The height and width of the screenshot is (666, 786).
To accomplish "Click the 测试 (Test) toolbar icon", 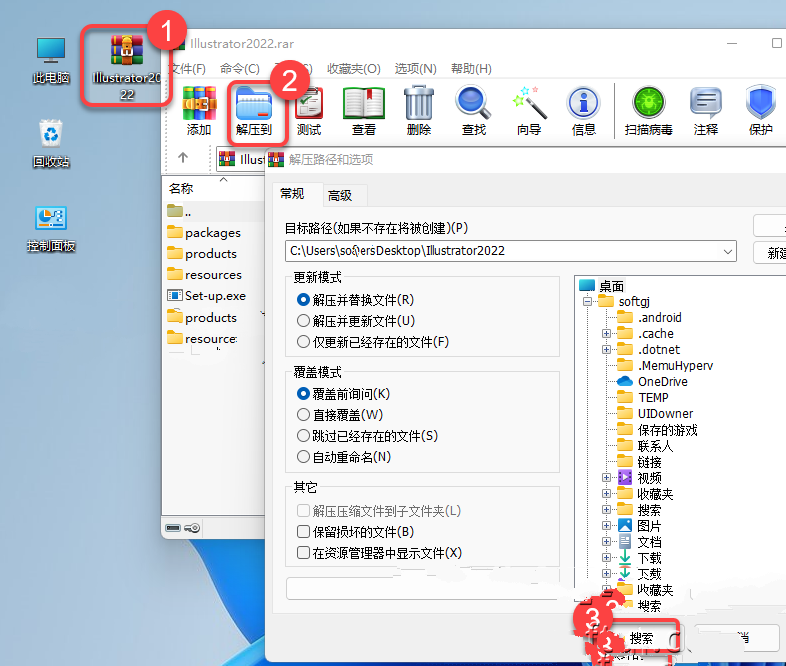I will pos(309,111).
